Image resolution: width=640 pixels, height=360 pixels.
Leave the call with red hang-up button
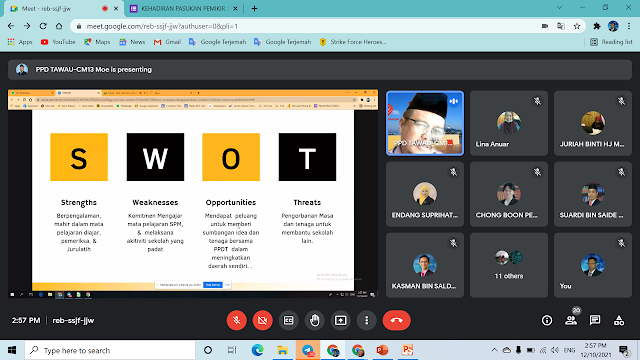tap(396, 320)
